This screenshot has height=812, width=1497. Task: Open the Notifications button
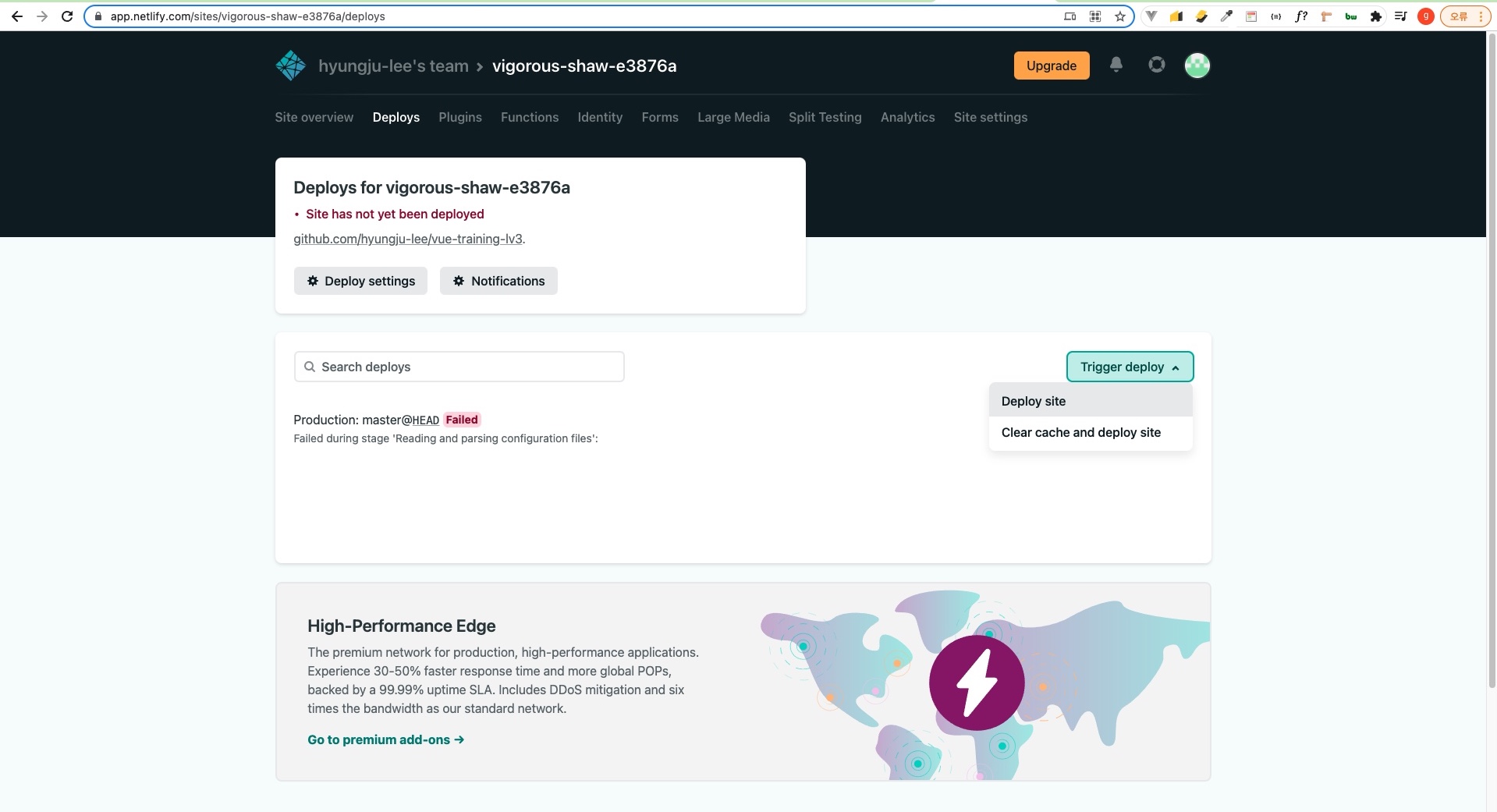(x=498, y=281)
